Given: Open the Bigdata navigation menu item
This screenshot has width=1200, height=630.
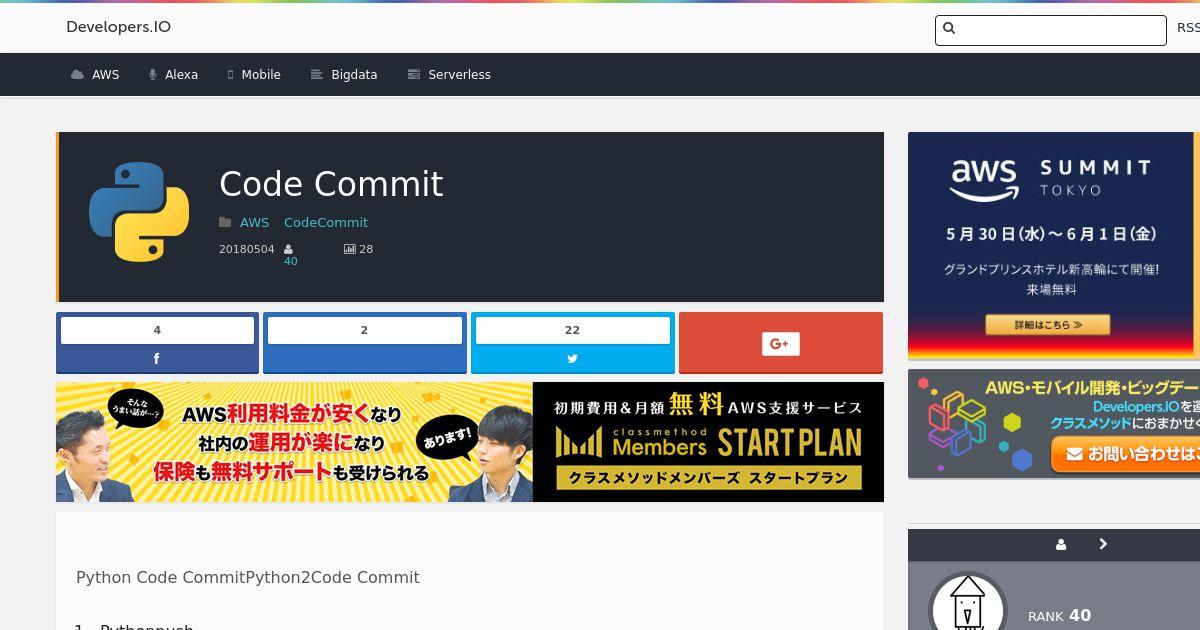Looking at the screenshot, I should (x=344, y=75).
